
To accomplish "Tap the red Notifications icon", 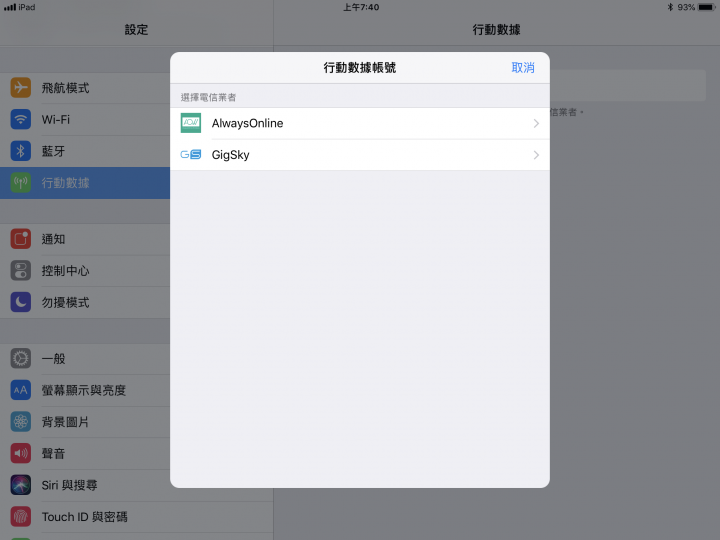I will coord(21,239).
